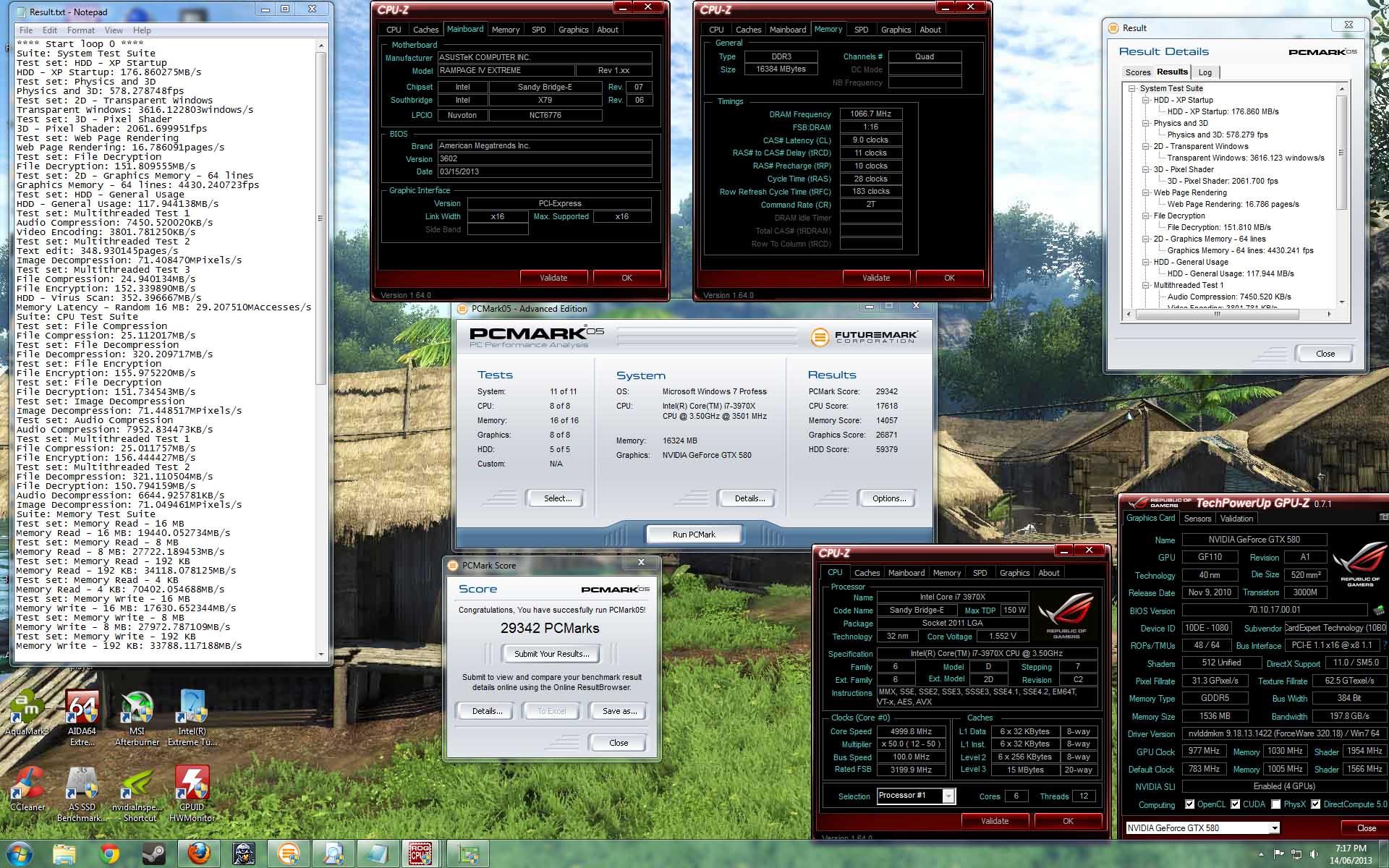The image size is (1389, 868).
Task: Launch CPUID HWMonitor desktop icon
Action: coord(192,794)
